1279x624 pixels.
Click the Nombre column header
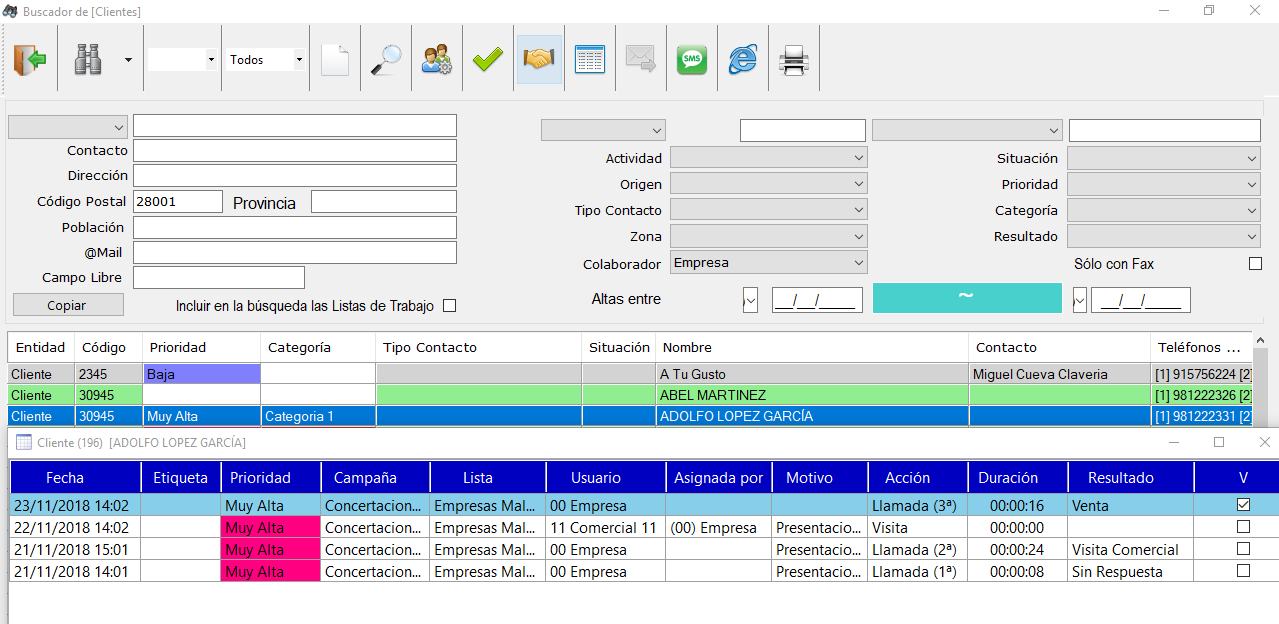point(812,347)
